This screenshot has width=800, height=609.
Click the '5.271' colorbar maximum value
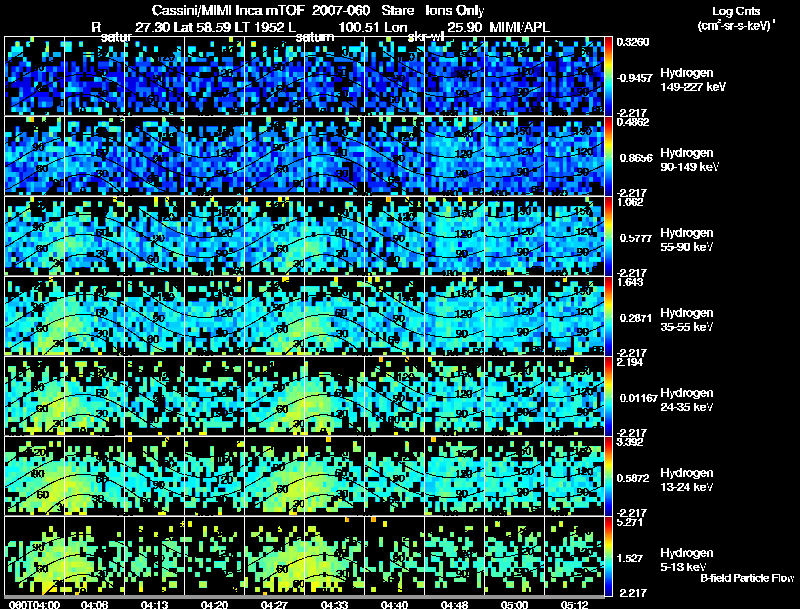(630, 522)
